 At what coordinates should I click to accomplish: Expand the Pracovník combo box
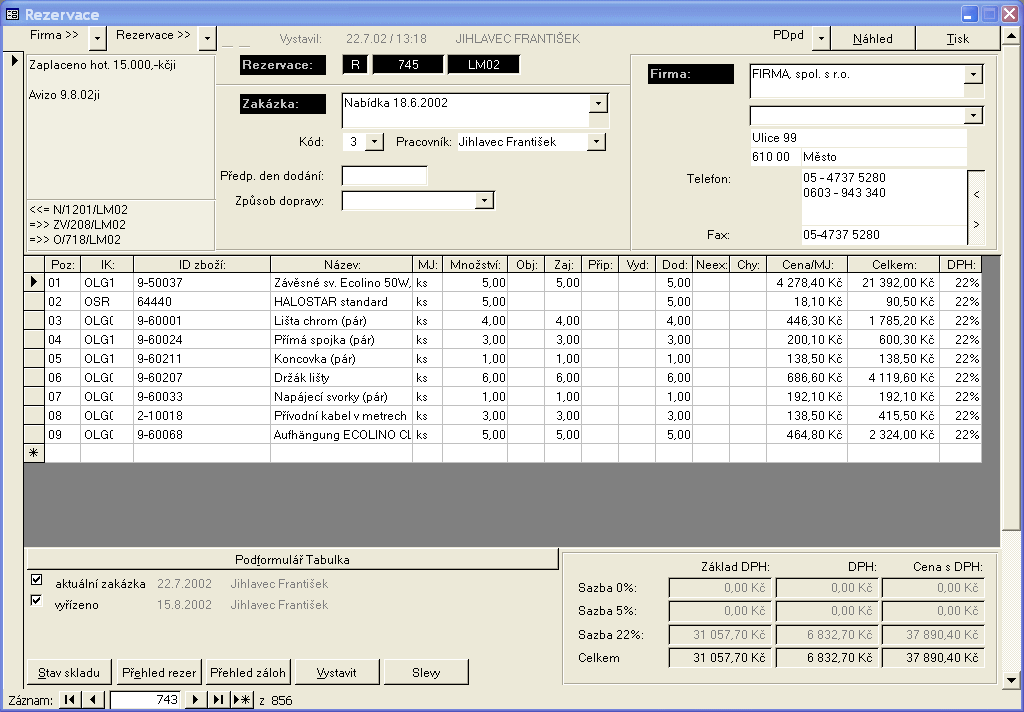(596, 142)
